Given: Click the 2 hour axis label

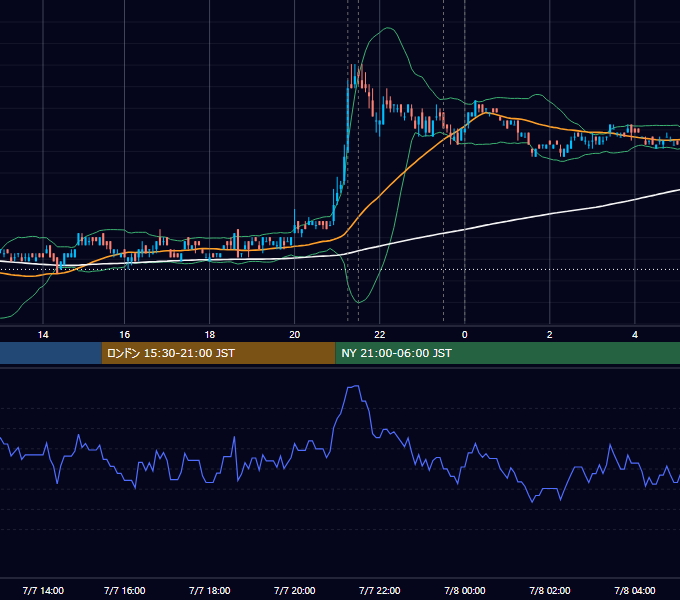Looking at the screenshot, I should point(549,335).
